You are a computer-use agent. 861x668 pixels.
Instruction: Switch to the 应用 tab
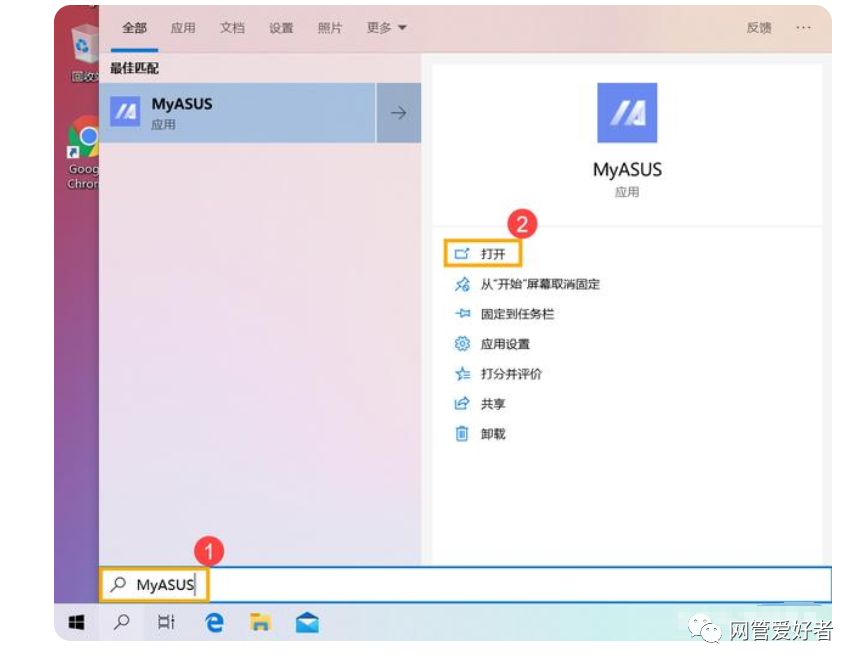(x=183, y=28)
